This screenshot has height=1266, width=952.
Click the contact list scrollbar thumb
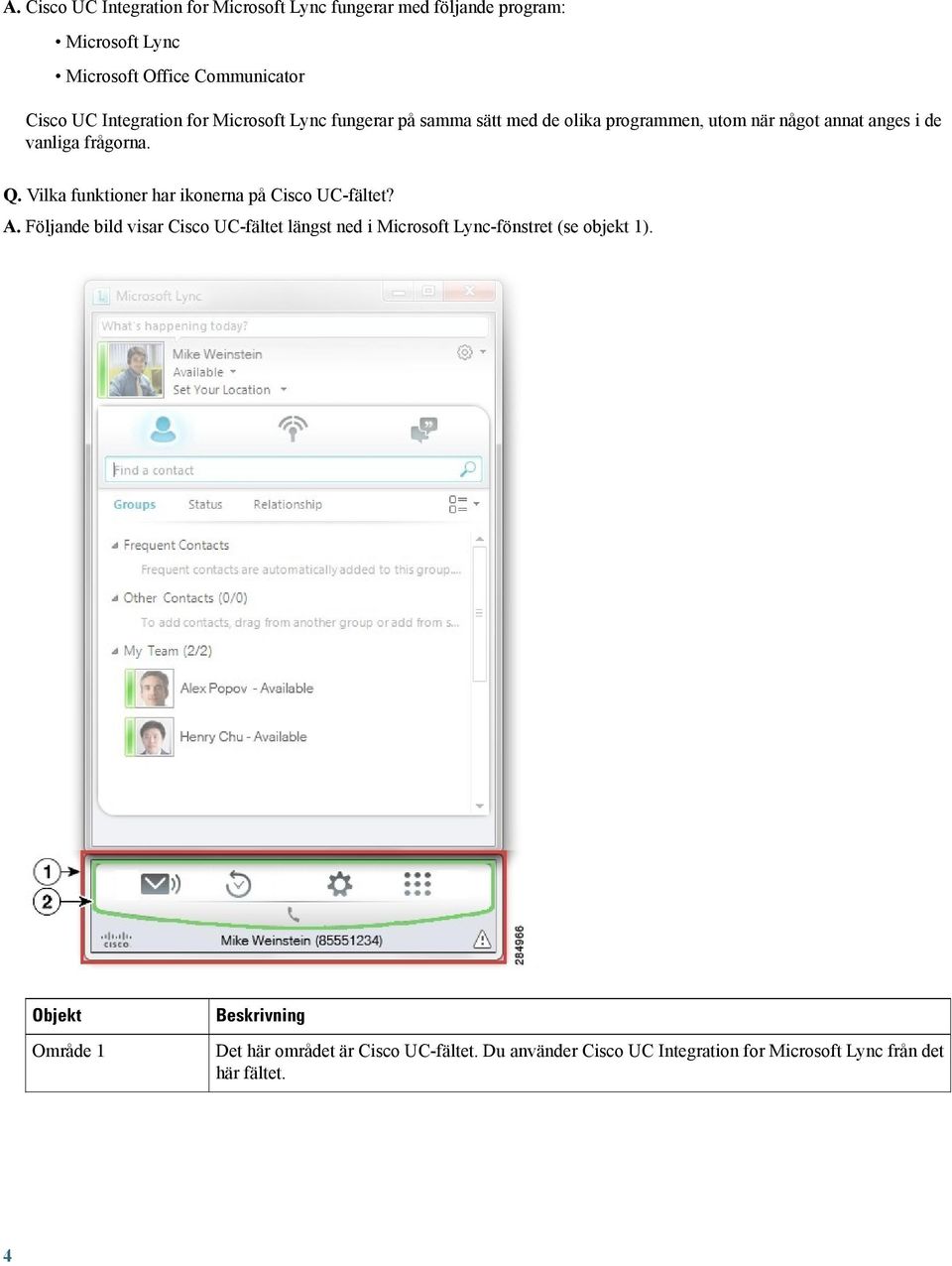click(x=480, y=613)
